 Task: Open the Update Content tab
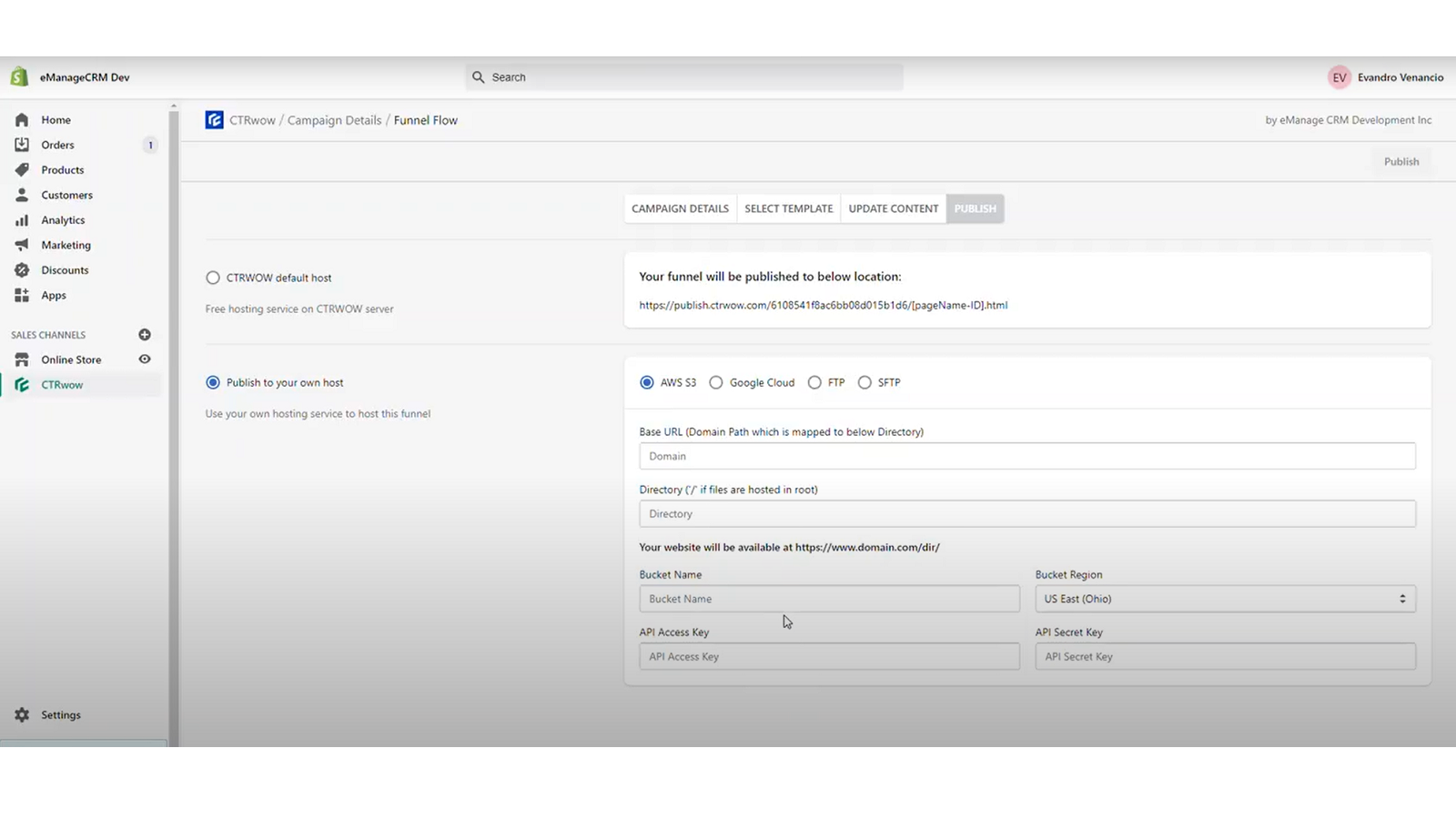coord(894,208)
